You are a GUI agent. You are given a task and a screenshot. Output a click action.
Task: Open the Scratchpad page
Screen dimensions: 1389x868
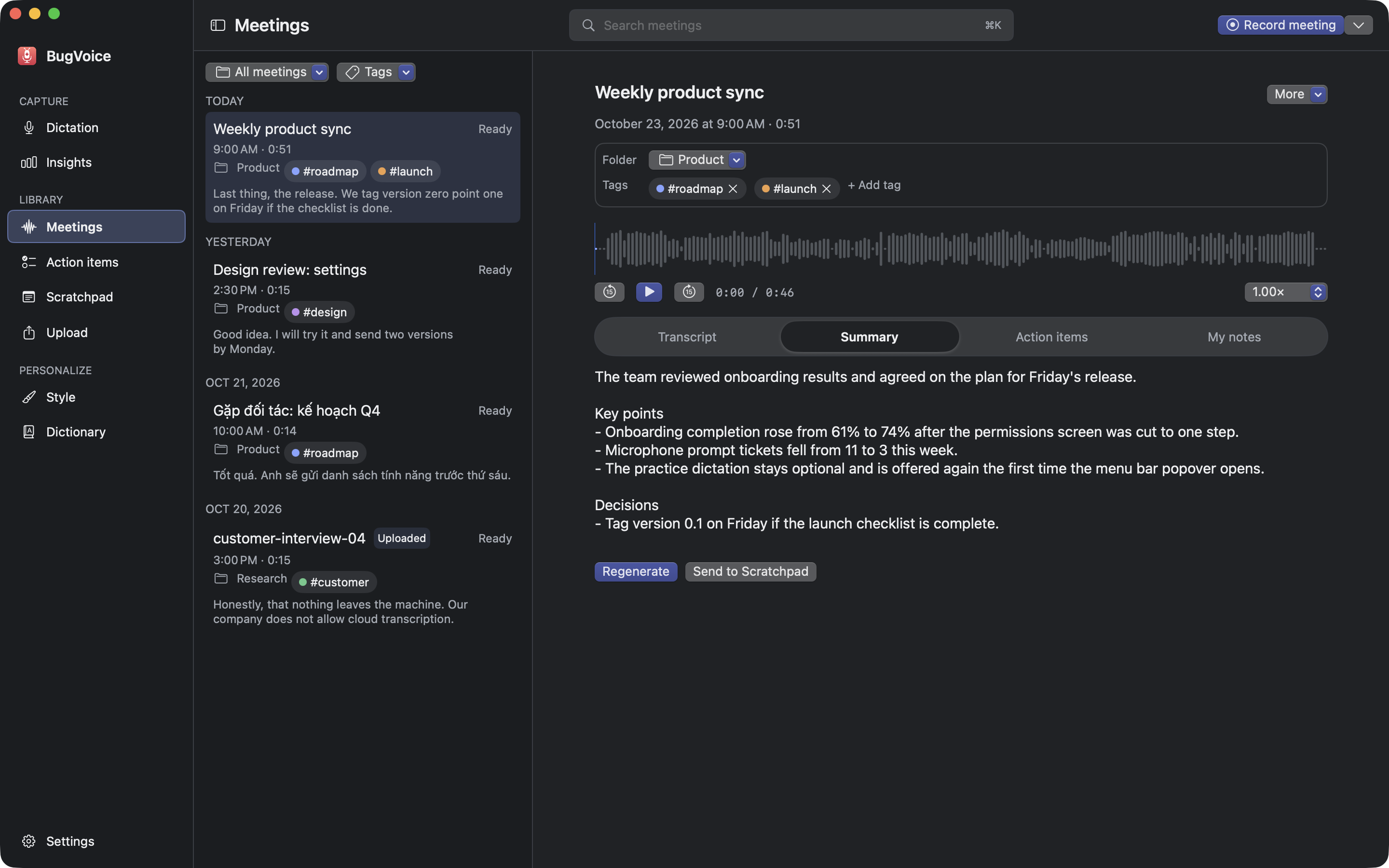tap(96, 297)
